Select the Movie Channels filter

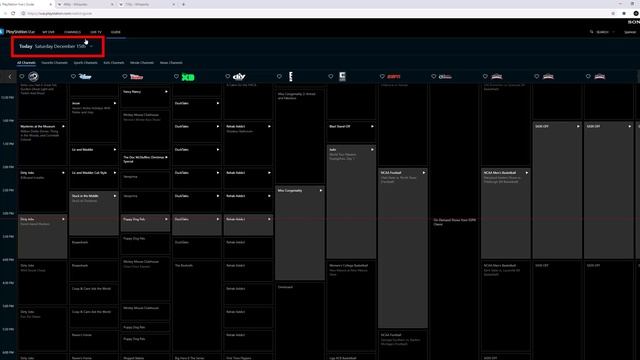[x=142, y=63]
